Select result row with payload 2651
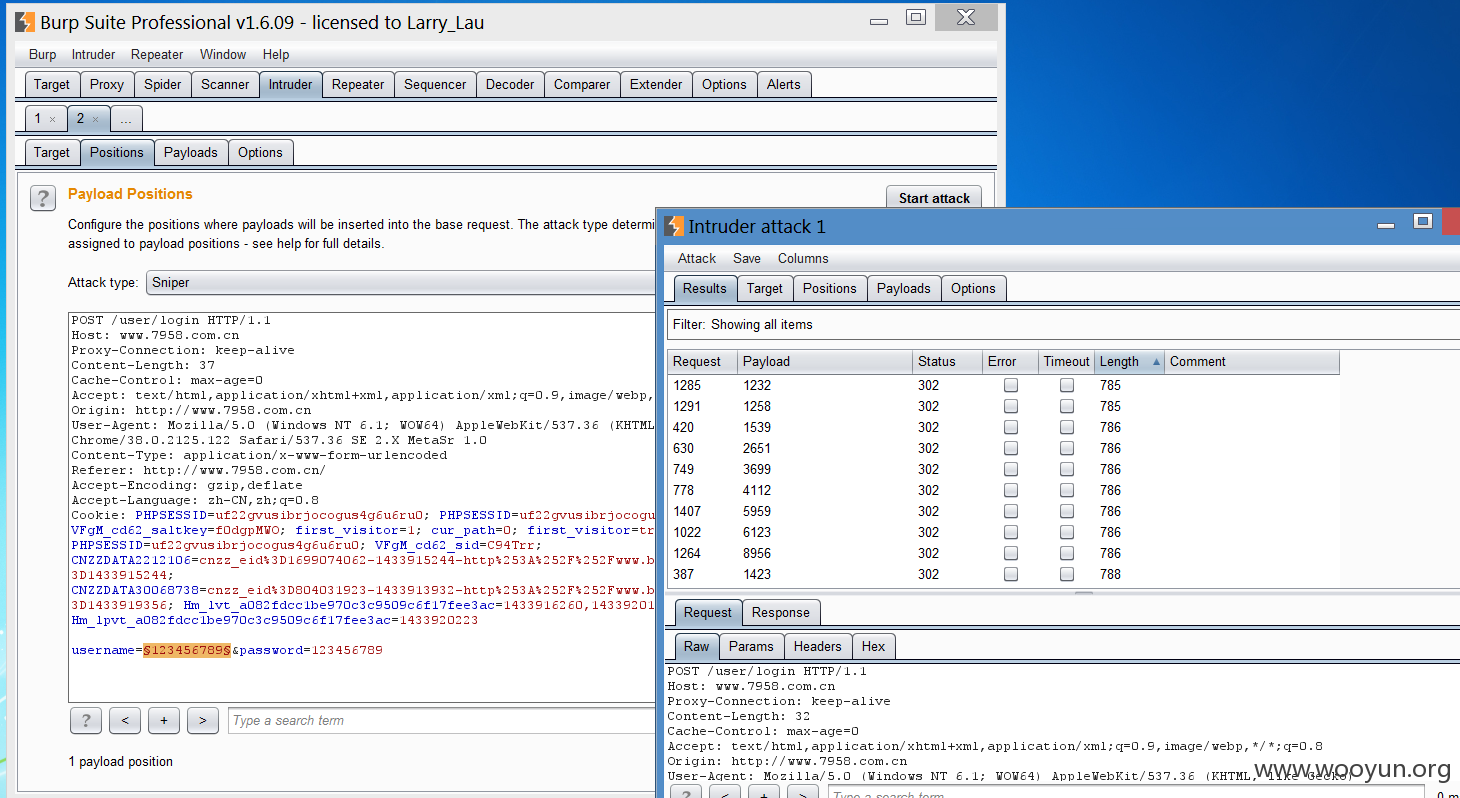The image size is (1460, 798). click(x=1003, y=448)
